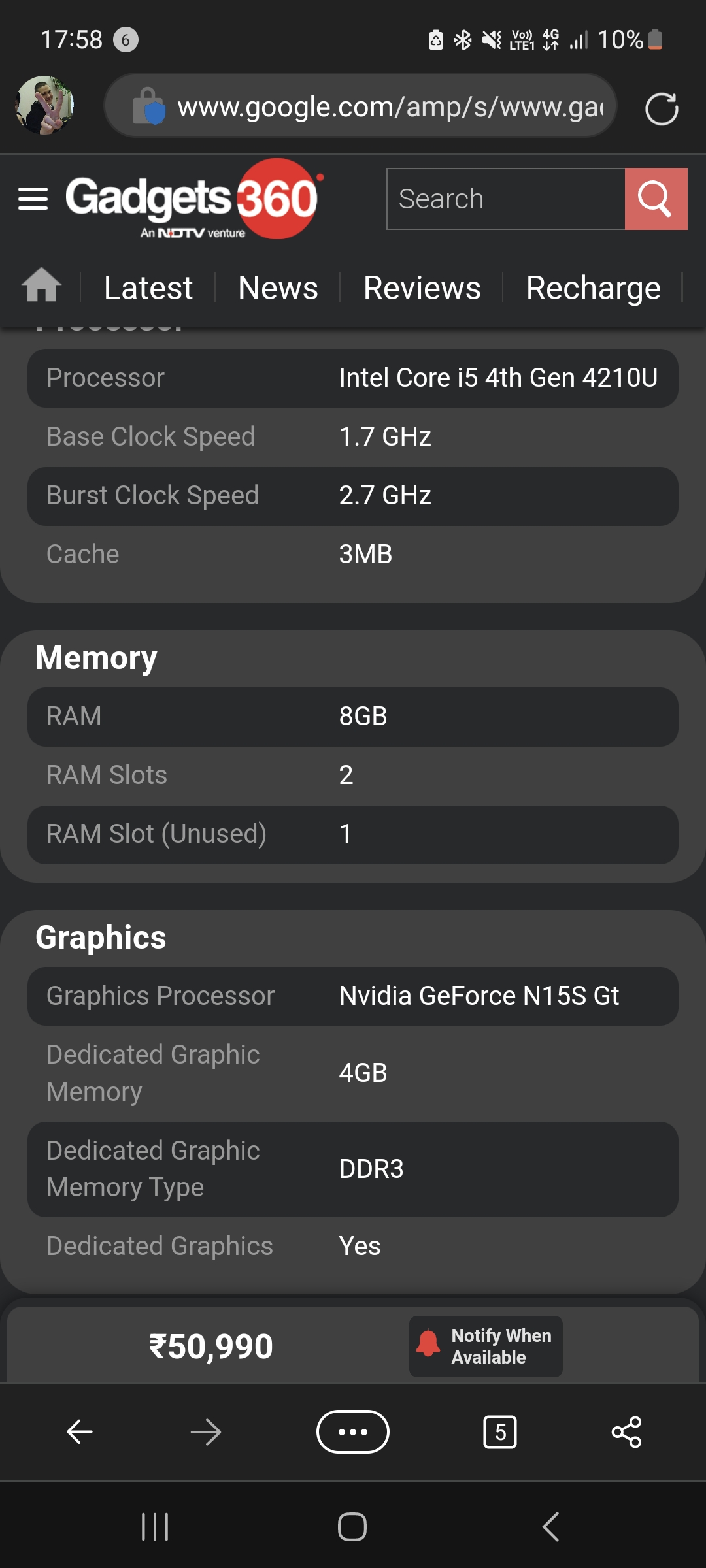Open the Recharge tab

pos(593,288)
